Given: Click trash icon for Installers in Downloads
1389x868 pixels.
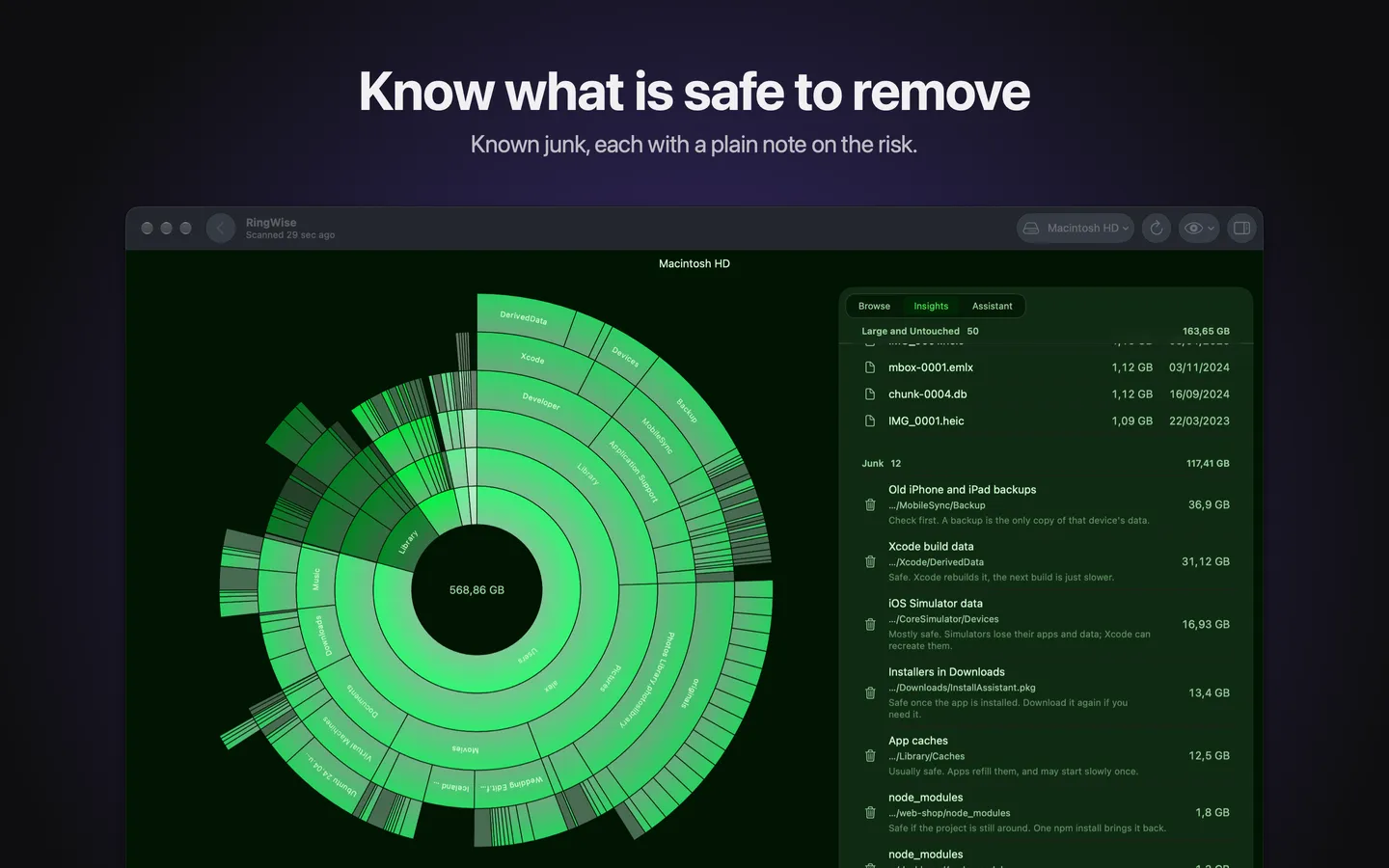Looking at the screenshot, I should tap(870, 692).
